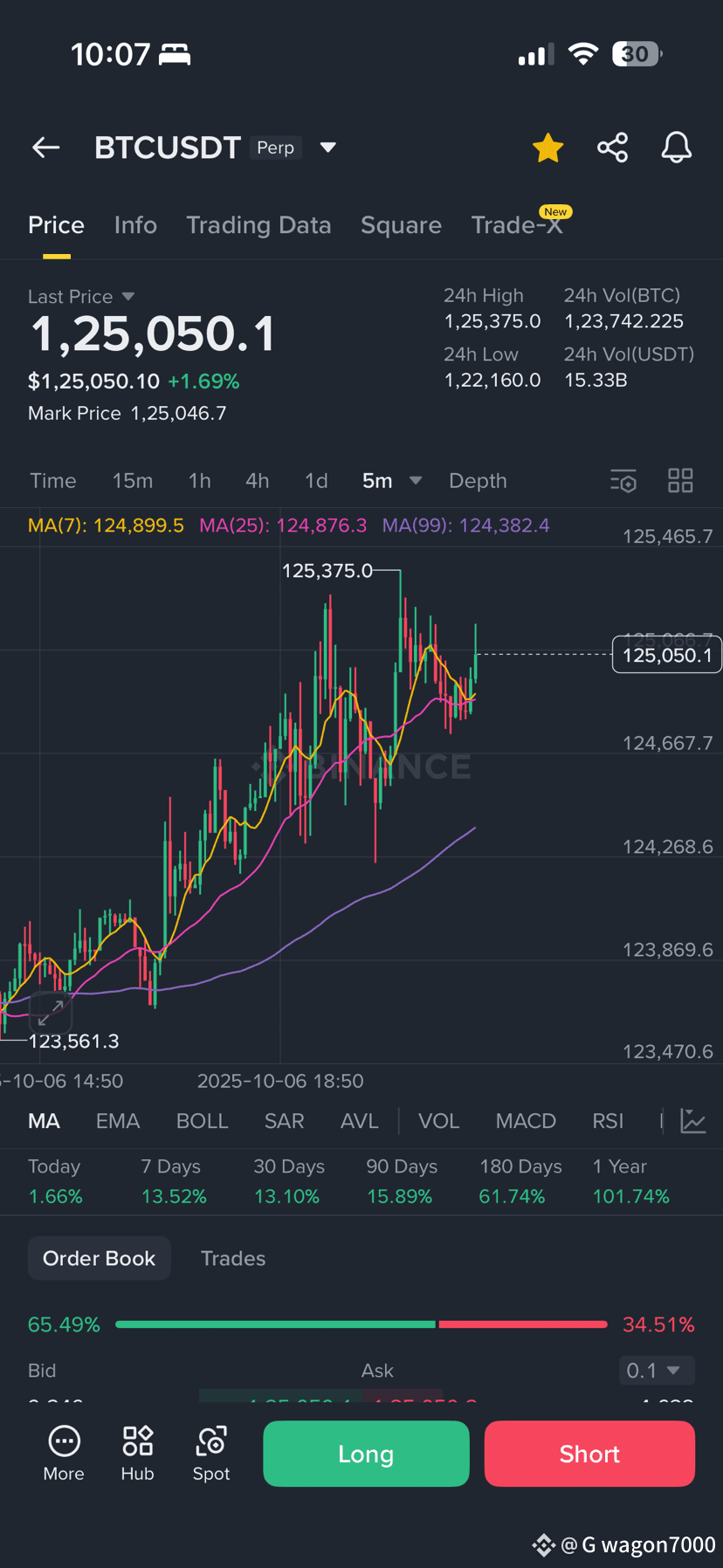
Task: Select the 1d chart interval
Action: pos(316,481)
